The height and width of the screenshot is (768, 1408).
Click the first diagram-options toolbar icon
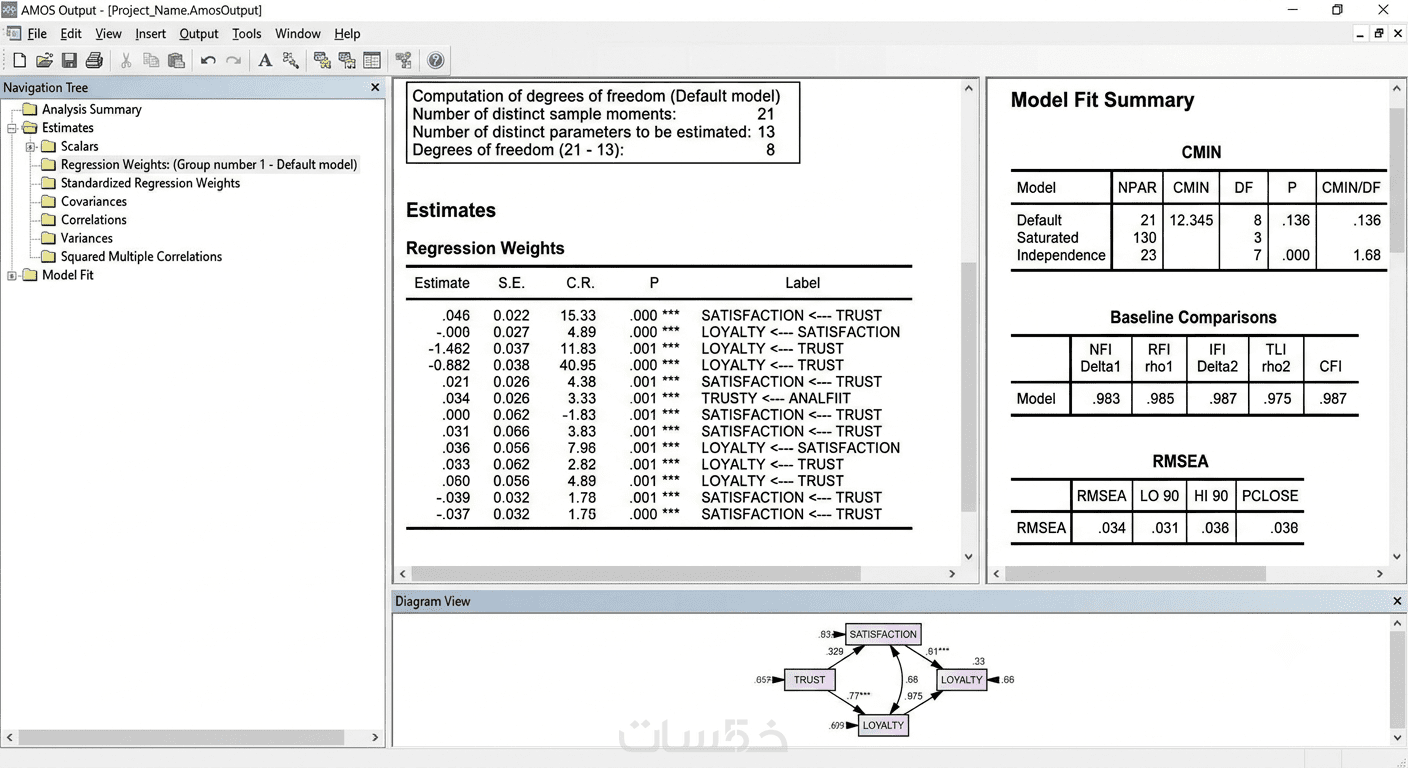tap(322, 61)
